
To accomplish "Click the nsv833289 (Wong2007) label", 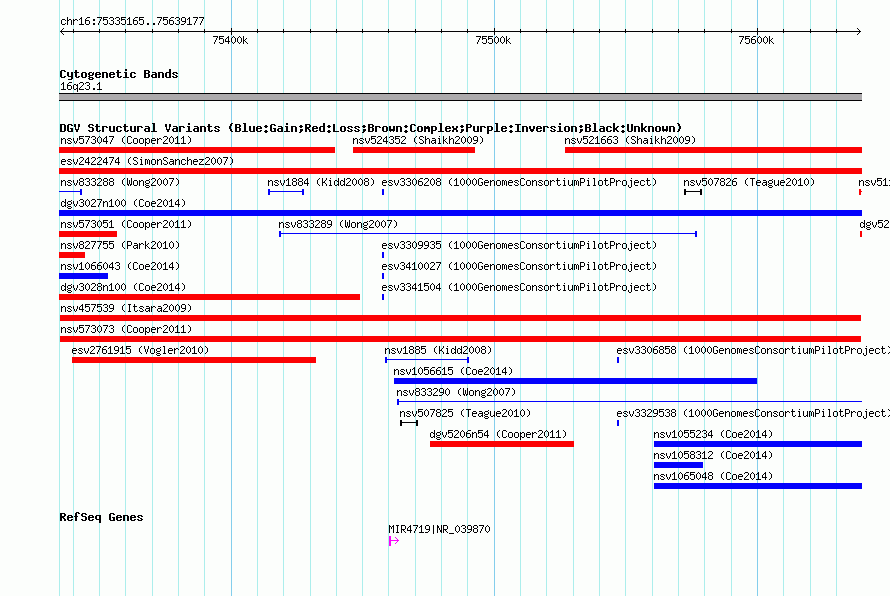I will tap(338, 224).
